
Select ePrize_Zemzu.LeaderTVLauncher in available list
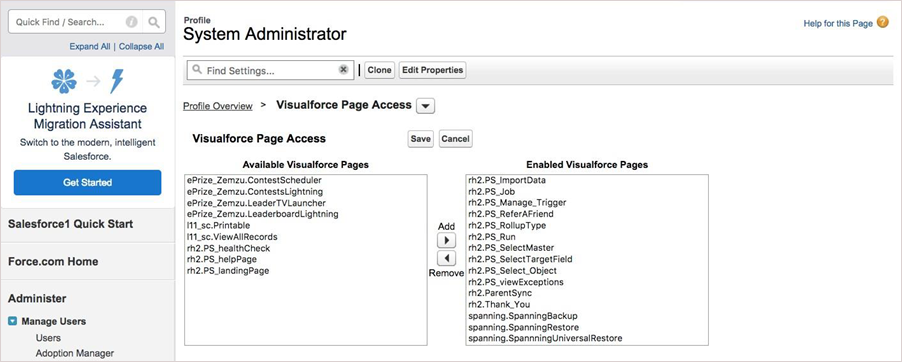coord(305,203)
